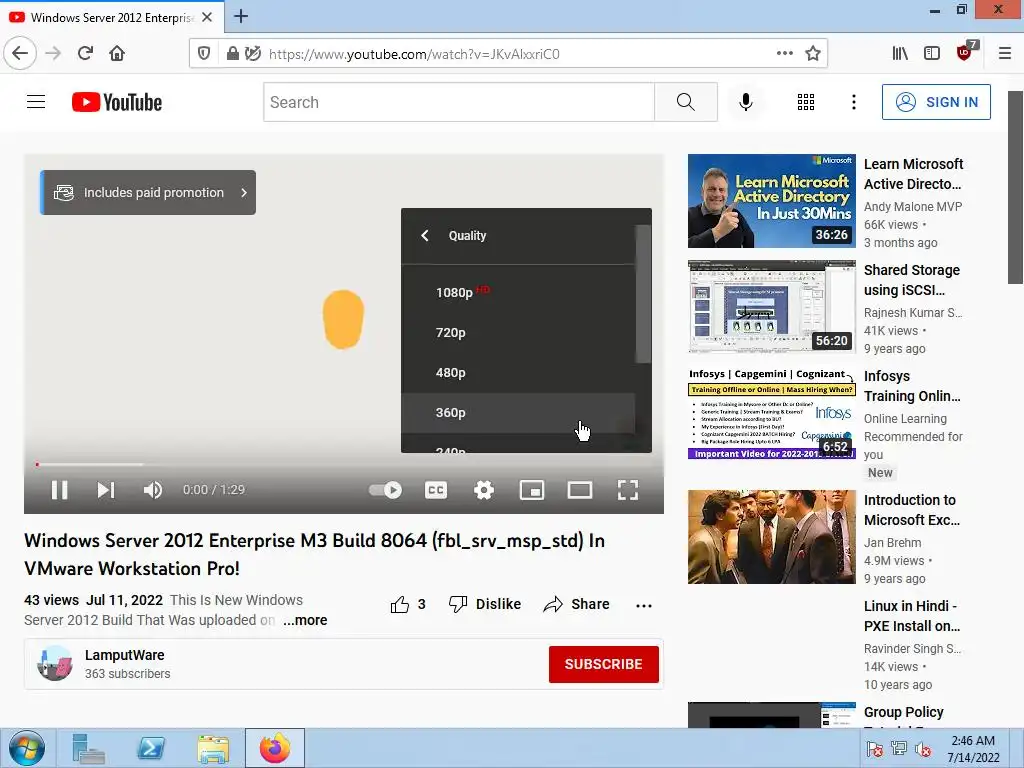Open Introduction to Microsoft Exchange video title
The image size is (1024, 768).
click(912, 510)
